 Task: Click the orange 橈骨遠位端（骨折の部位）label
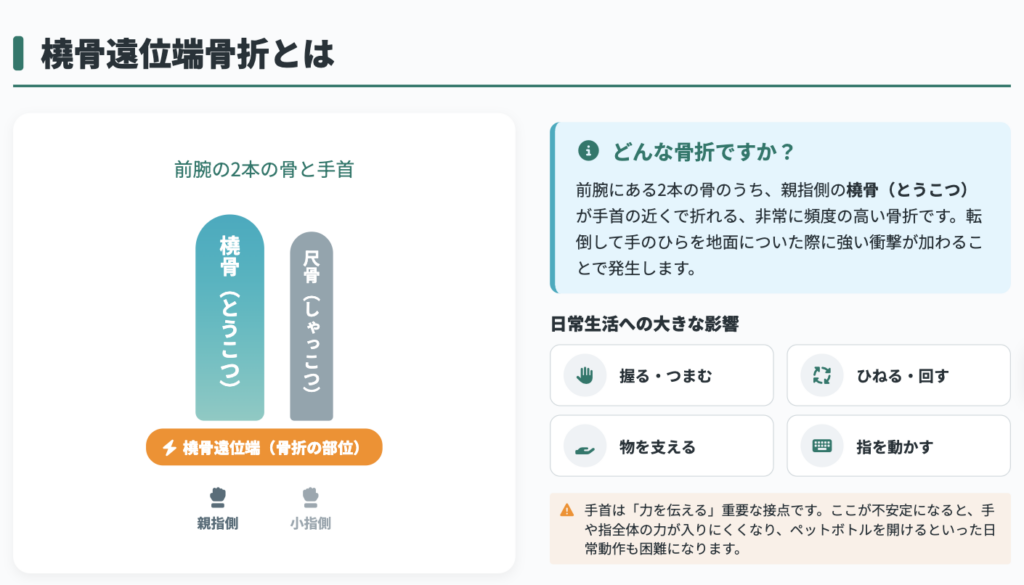[x=264, y=447]
